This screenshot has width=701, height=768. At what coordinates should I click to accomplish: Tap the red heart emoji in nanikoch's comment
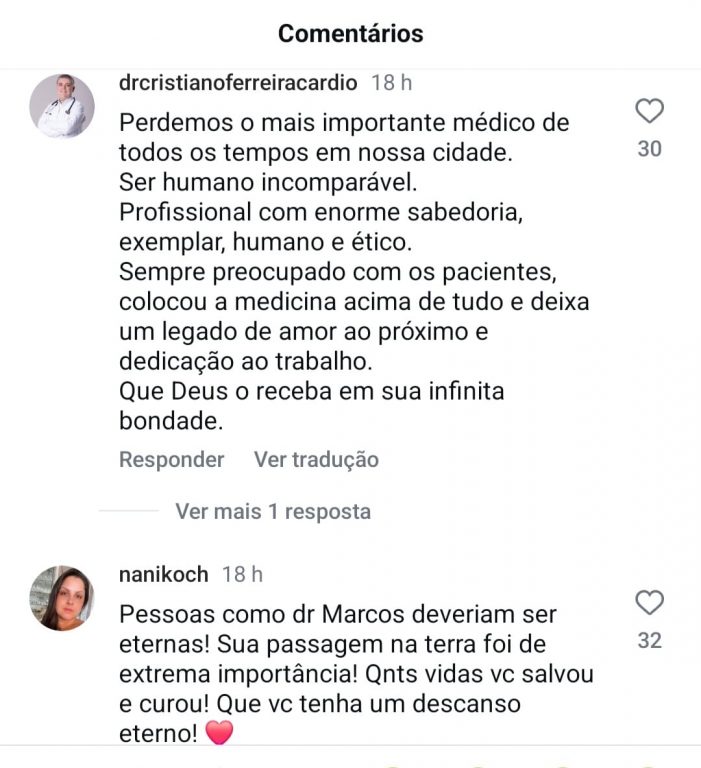click(219, 733)
